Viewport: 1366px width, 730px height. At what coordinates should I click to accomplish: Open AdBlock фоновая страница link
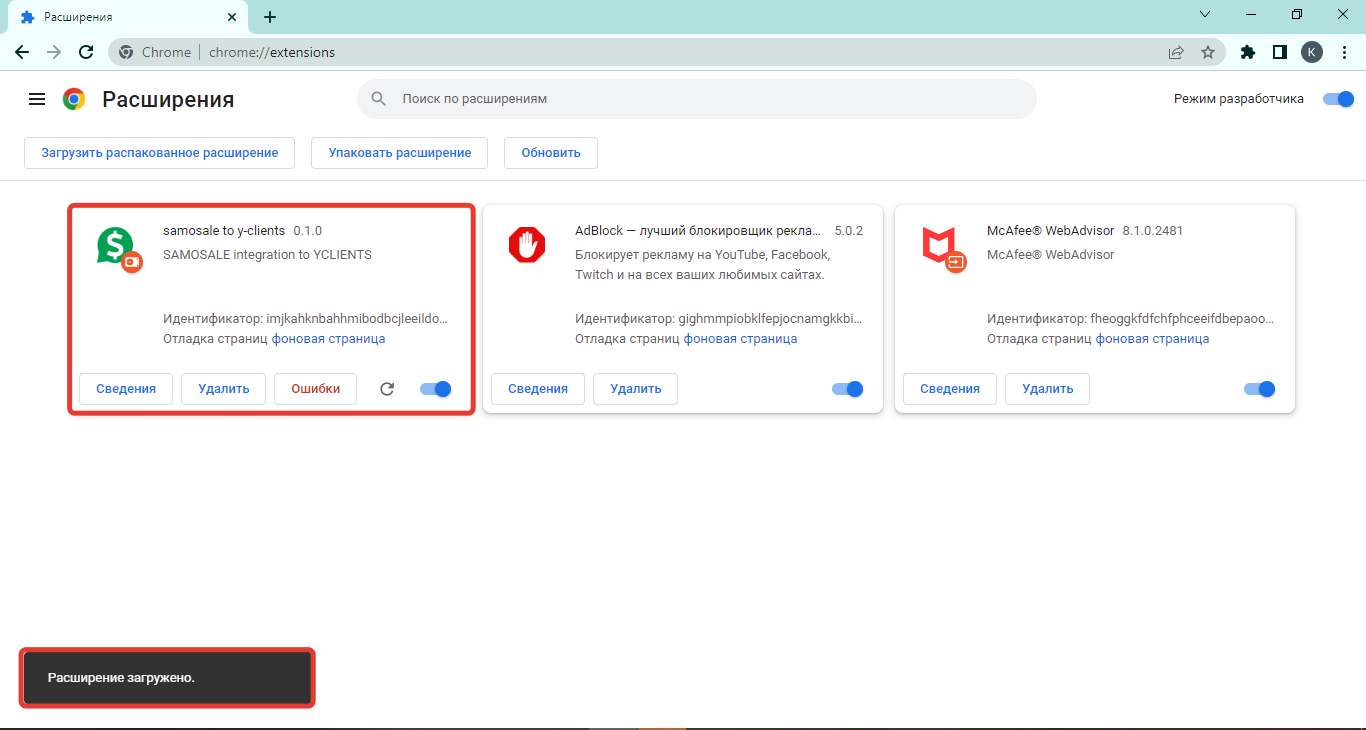click(740, 339)
